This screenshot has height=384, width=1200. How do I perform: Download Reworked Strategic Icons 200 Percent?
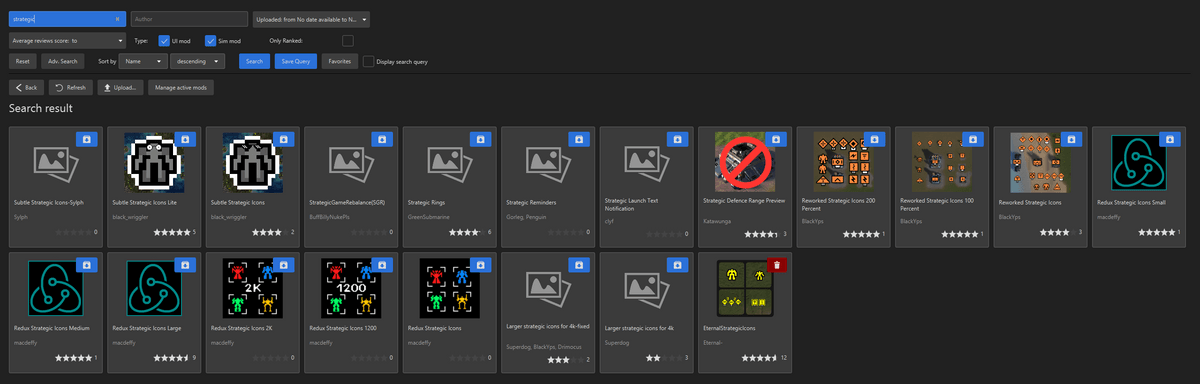875,138
